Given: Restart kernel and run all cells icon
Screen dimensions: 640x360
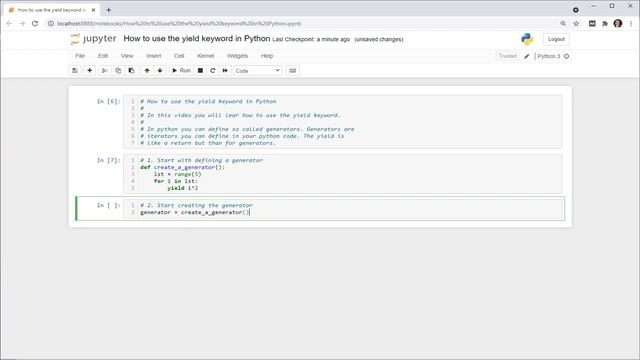Looking at the screenshot, I should pyautogui.click(x=225, y=71).
